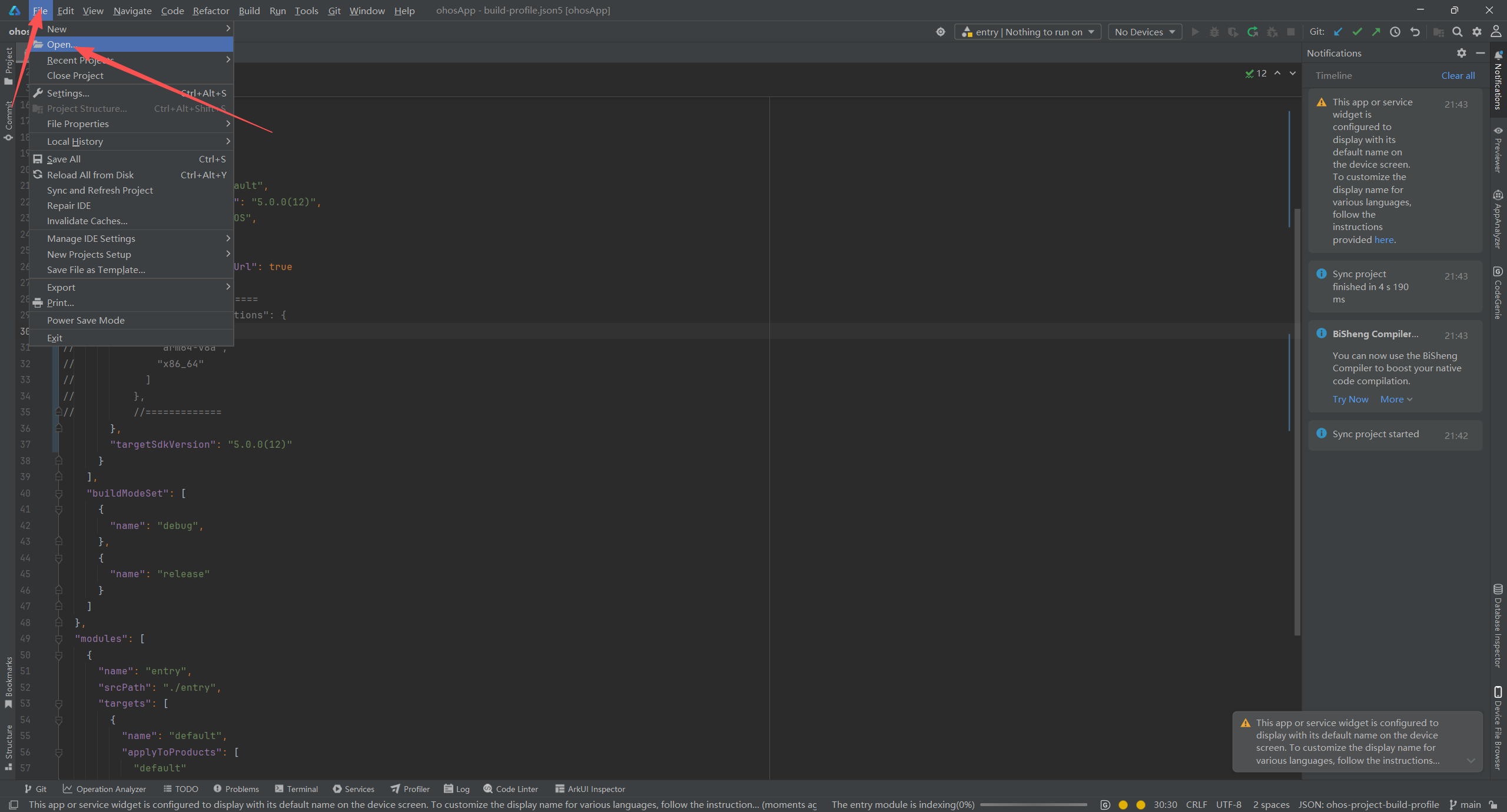This screenshot has width=1507, height=812.
Task: Click the indexing progress bar in status bar
Action: (x=1033, y=804)
